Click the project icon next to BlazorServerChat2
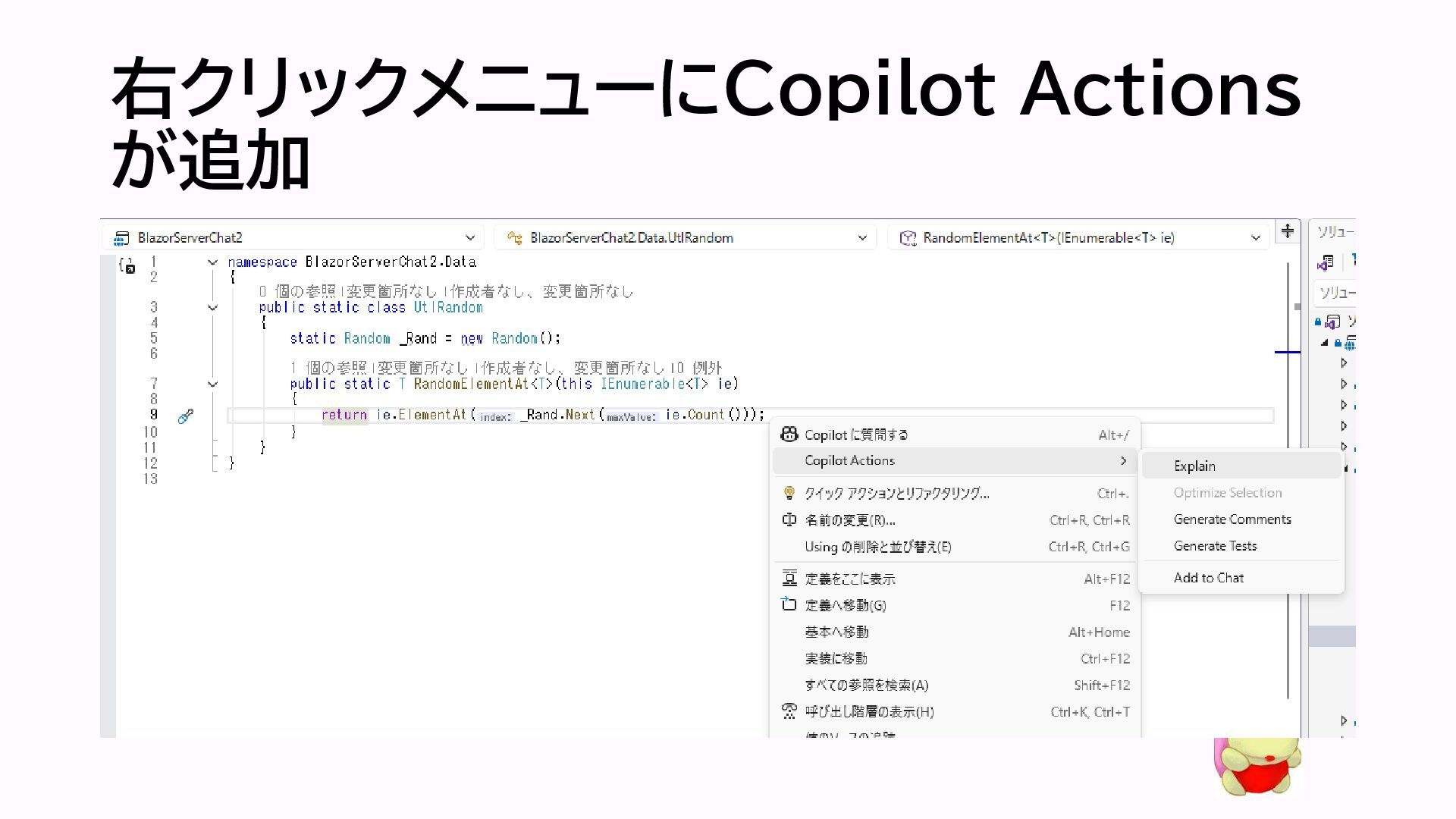This screenshot has width=1456, height=819. click(121, 238)
